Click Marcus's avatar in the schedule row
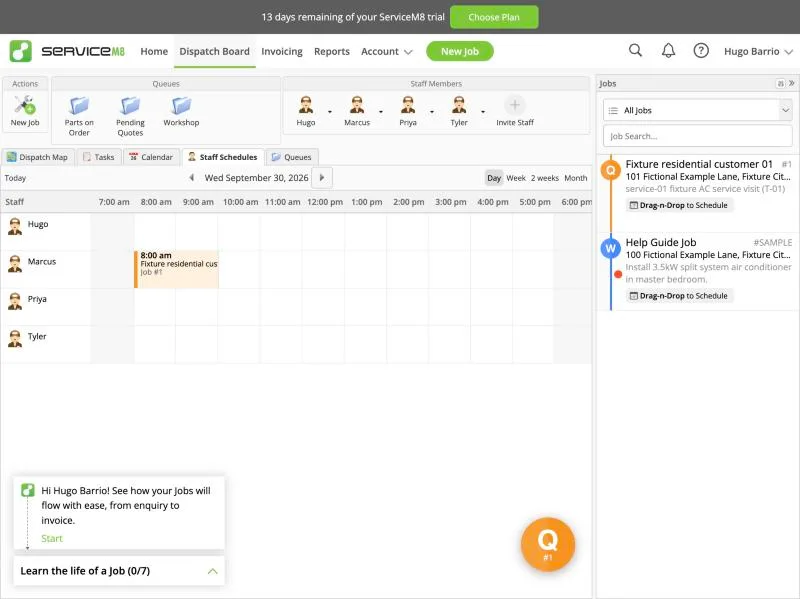Image resolution: width=800 pixels, height=599 pixels. coord(15,264)
